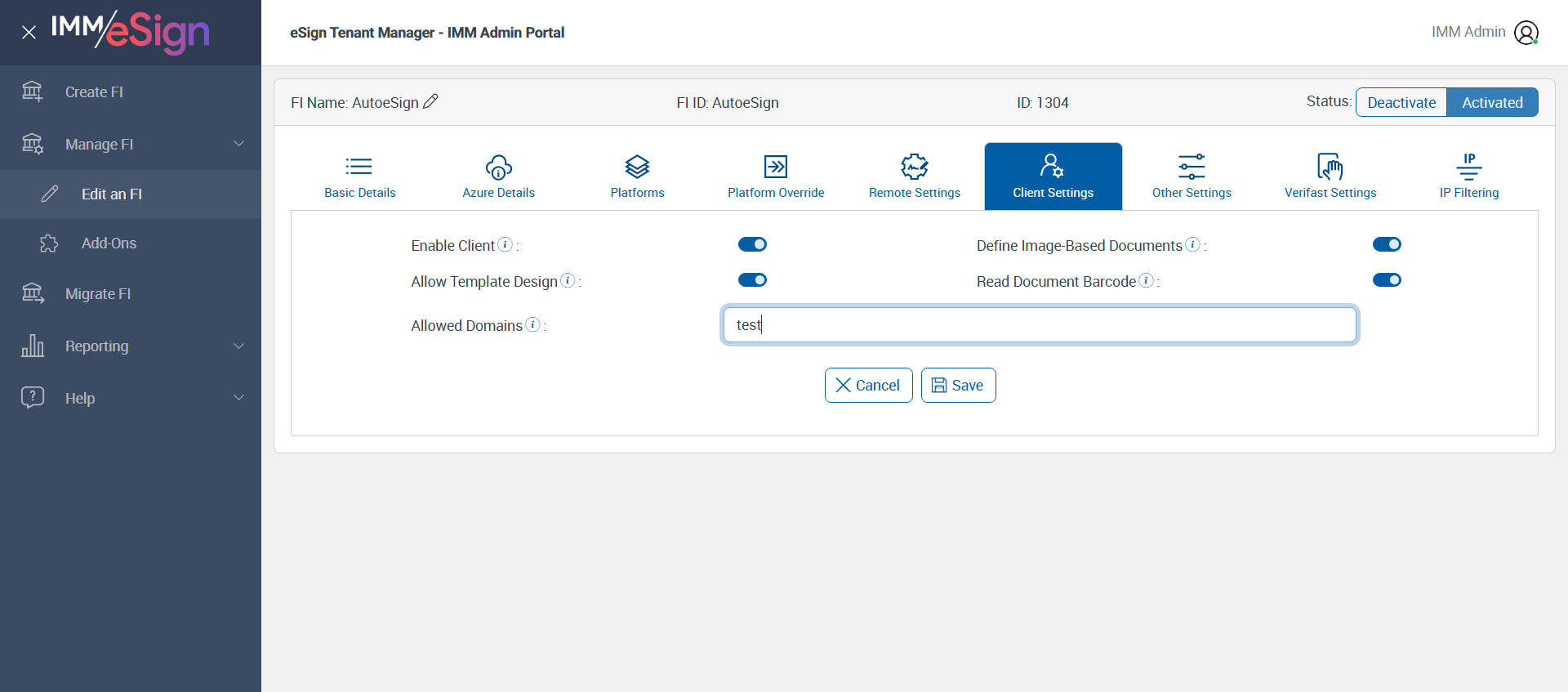The width and height of the screenshot is (1568, 692).
Task: Click the Add-Ons puzzle icon
Action: click(50, 243)
